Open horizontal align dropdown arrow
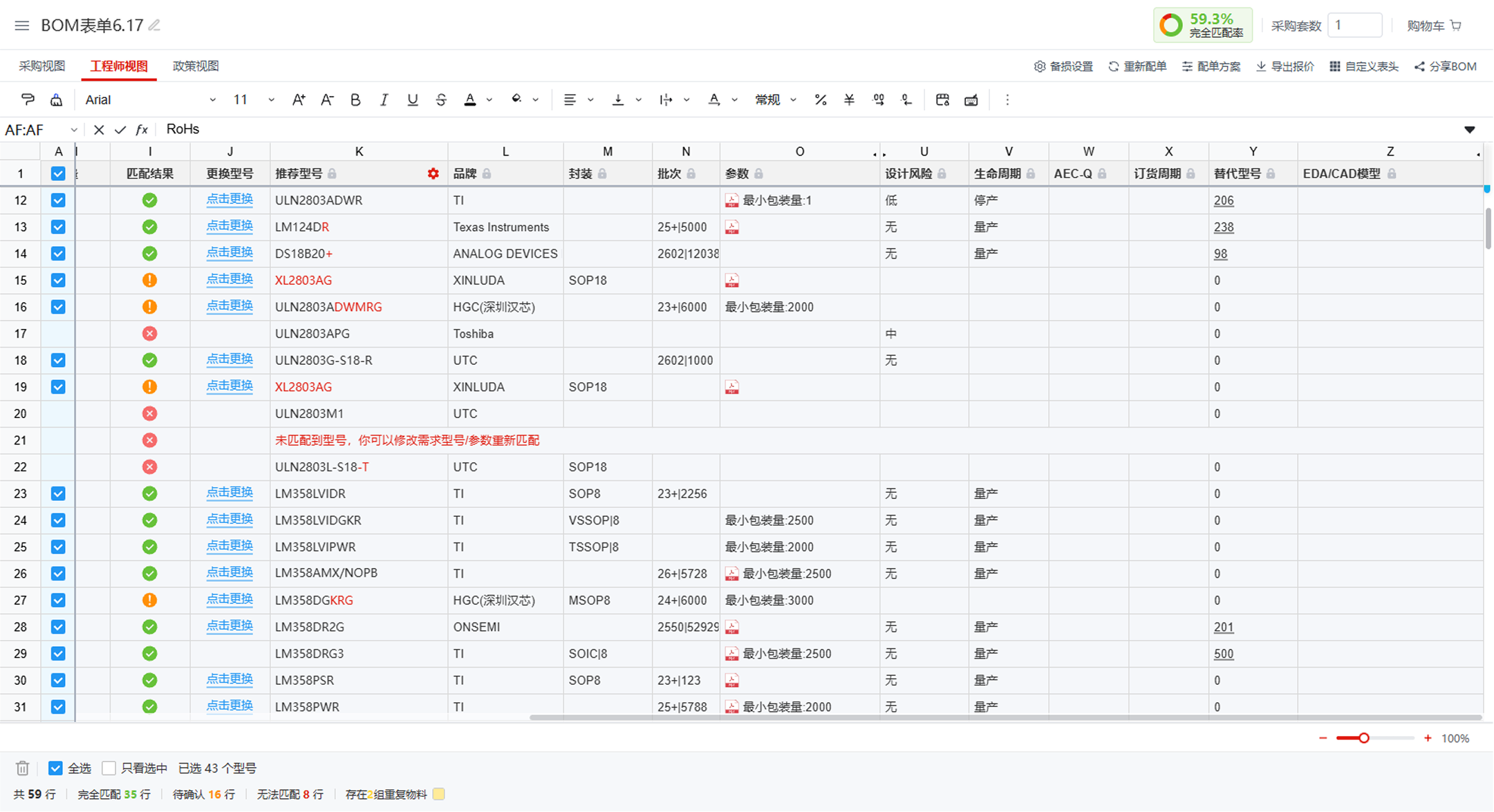Screen dimensions: 1494x812 pos(590,100)
